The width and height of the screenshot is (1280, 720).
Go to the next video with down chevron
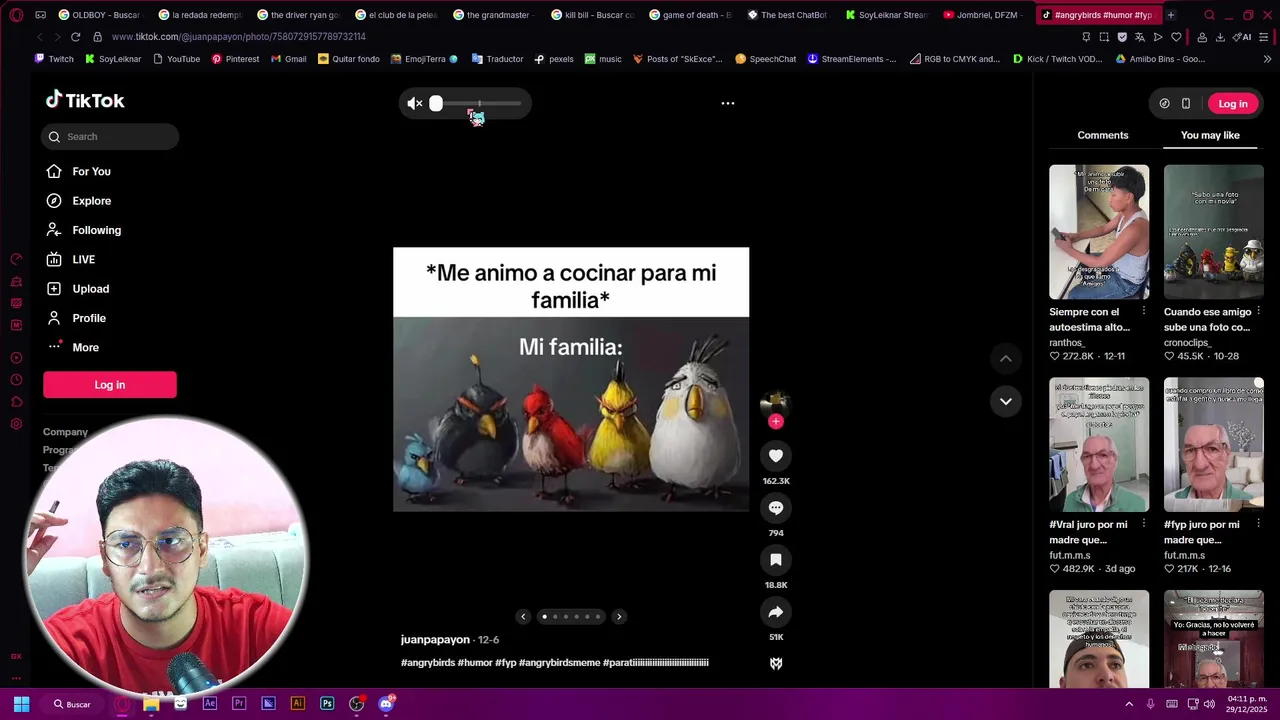tap(1006, 401)
